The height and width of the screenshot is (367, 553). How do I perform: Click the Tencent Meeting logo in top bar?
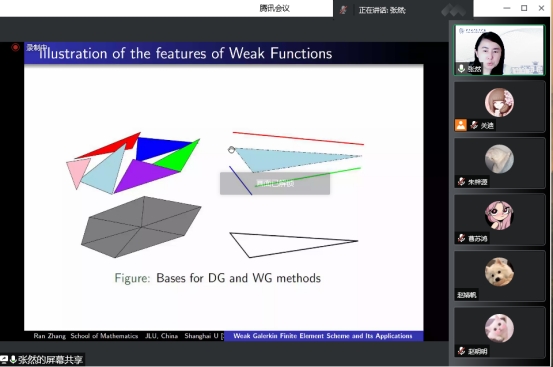coord(453,10)
